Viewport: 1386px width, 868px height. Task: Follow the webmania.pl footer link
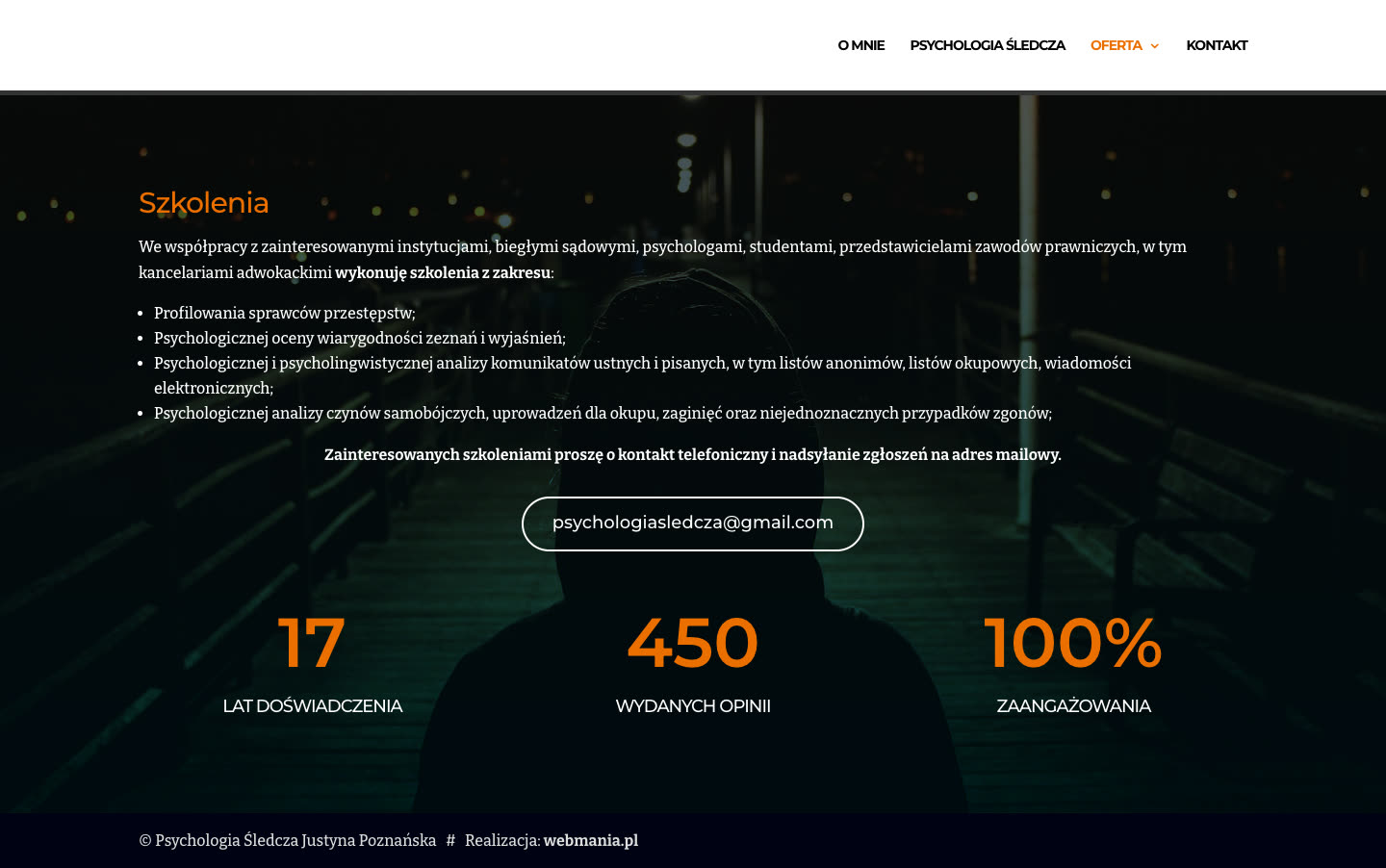click(591, 840)
